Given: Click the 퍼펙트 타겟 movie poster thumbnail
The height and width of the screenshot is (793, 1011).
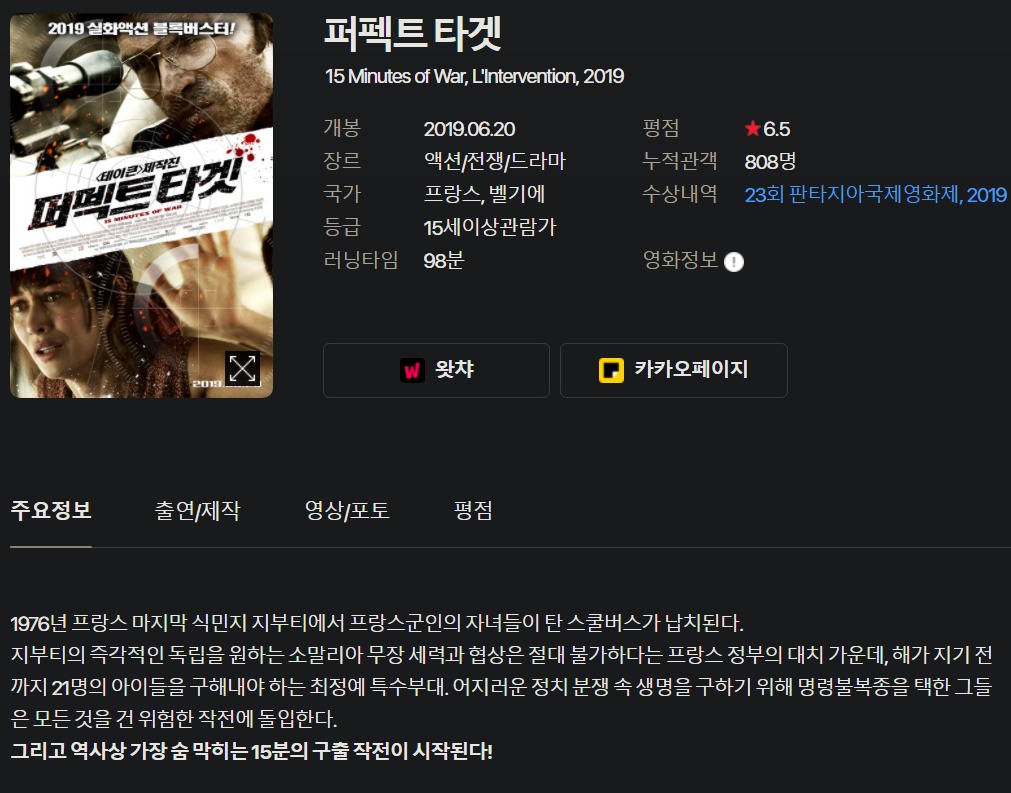Looking at the screenshot, I should tap(141, 205).
